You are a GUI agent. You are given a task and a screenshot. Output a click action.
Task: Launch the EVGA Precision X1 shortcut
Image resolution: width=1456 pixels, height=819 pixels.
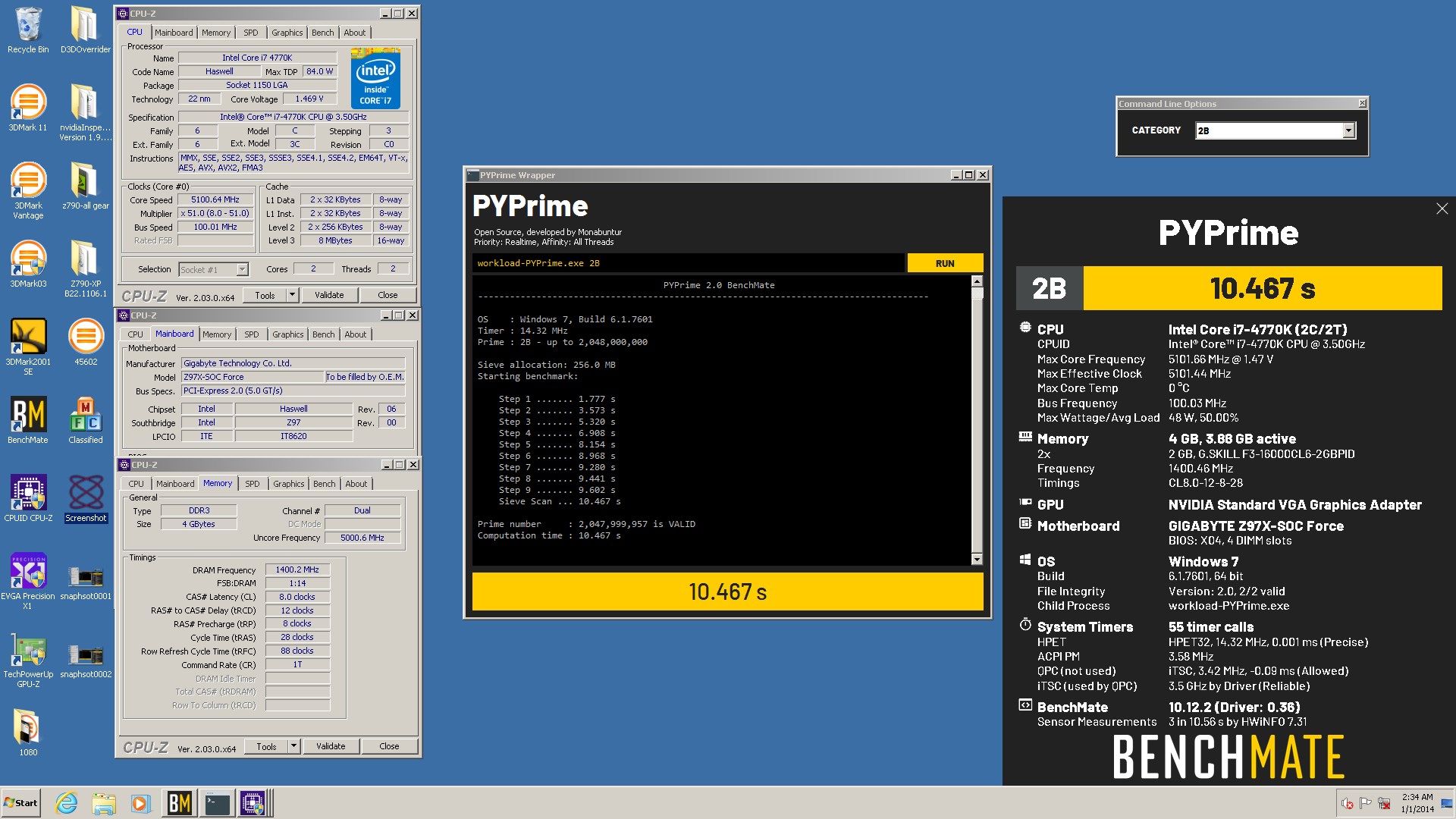(28, 581)
